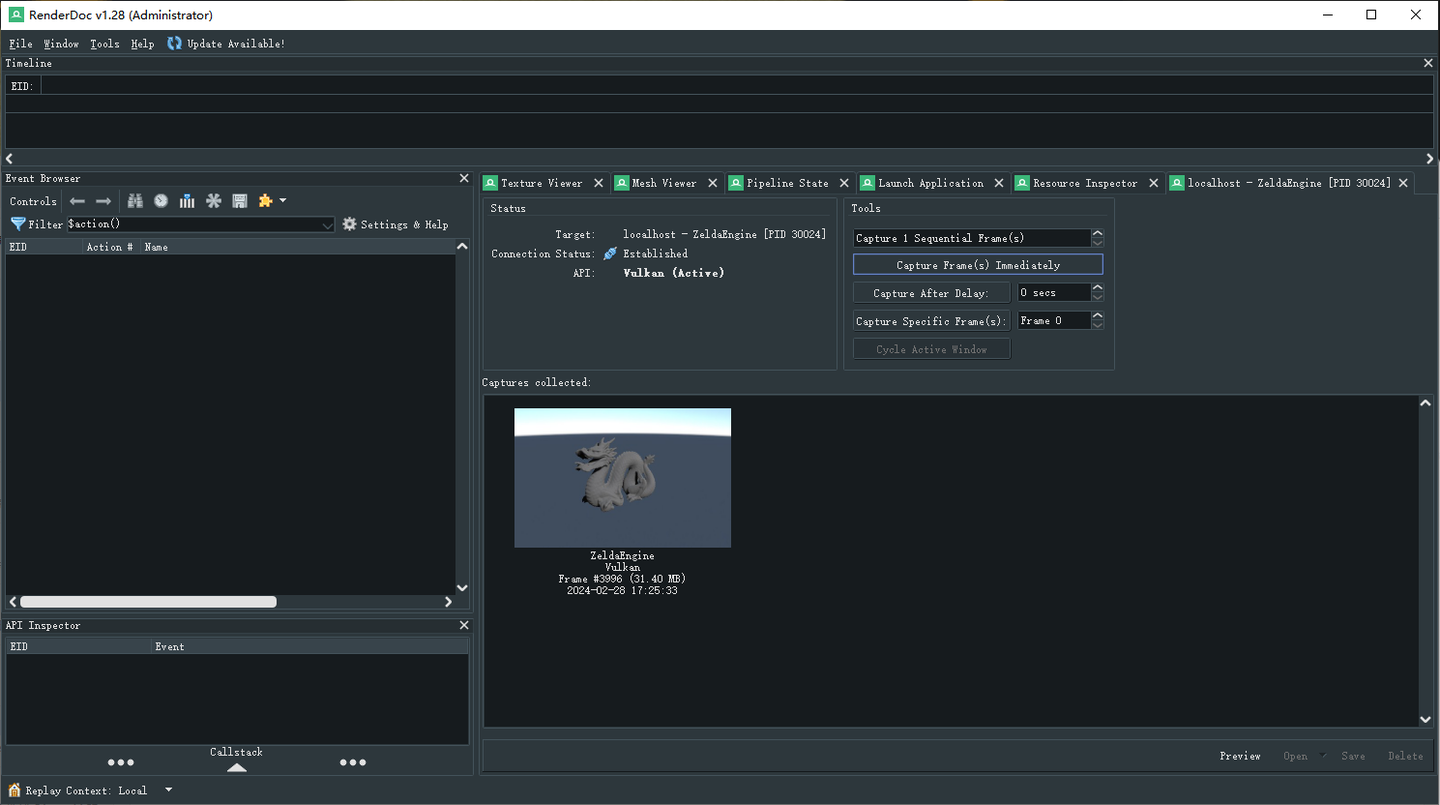Click the left arrow previous action icon
This screenshot has height=805, width=1440.
pyautogui.click(x=77, y=201)
